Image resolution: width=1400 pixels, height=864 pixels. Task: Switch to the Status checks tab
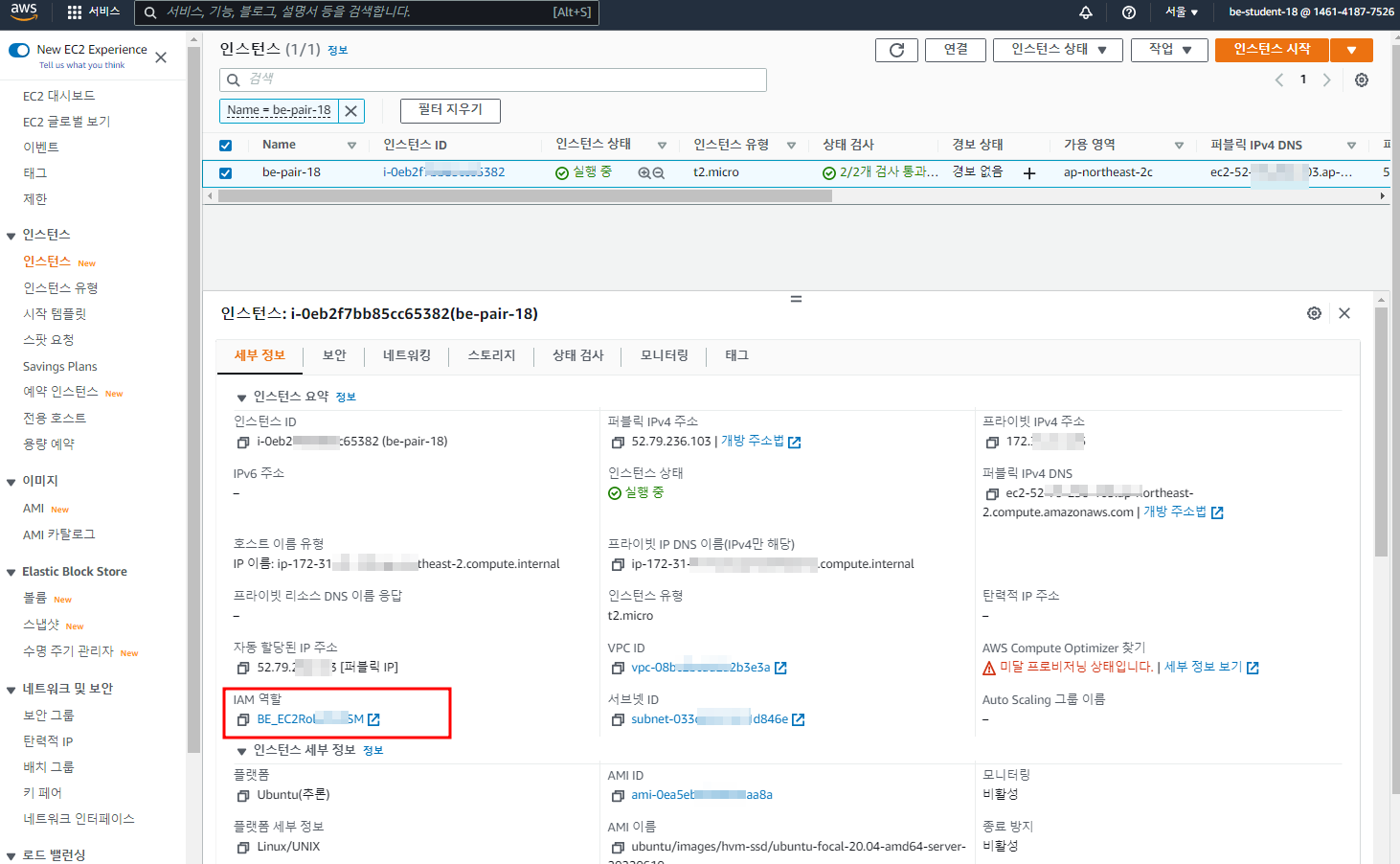tap(577, 355)
